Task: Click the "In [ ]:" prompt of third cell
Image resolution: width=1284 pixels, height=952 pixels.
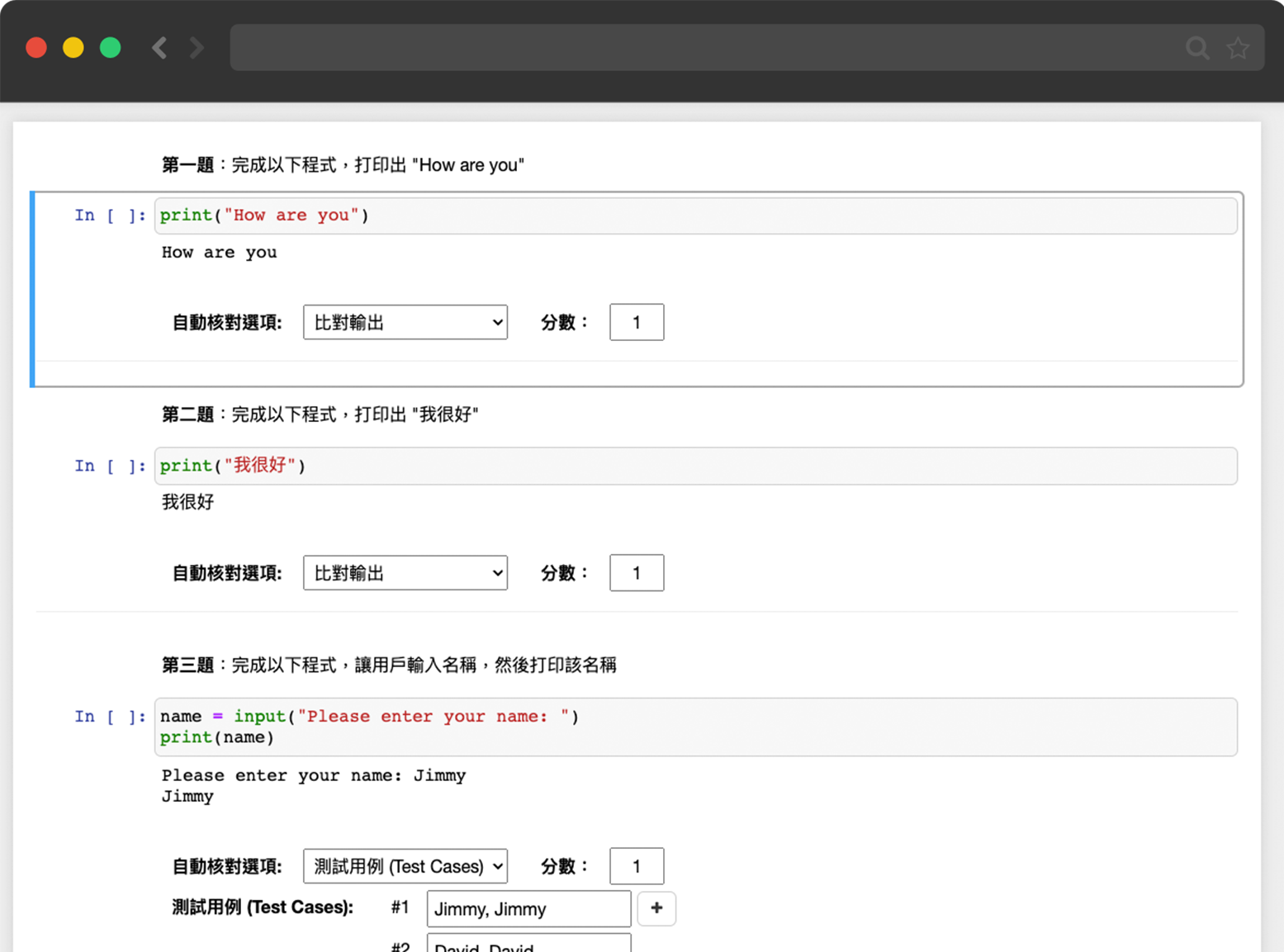Action: coord(110,717)
